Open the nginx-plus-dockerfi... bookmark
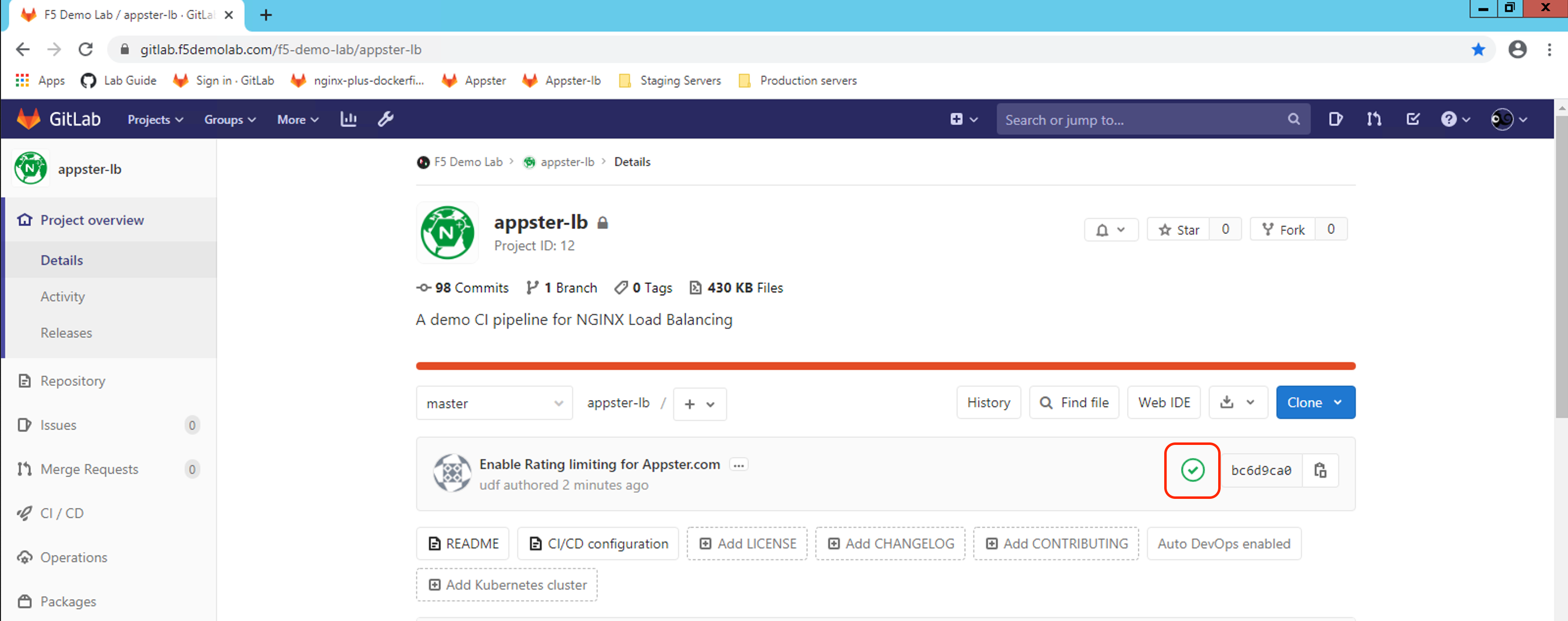The height and width of the screenshot is (621, 1568). 357,80
